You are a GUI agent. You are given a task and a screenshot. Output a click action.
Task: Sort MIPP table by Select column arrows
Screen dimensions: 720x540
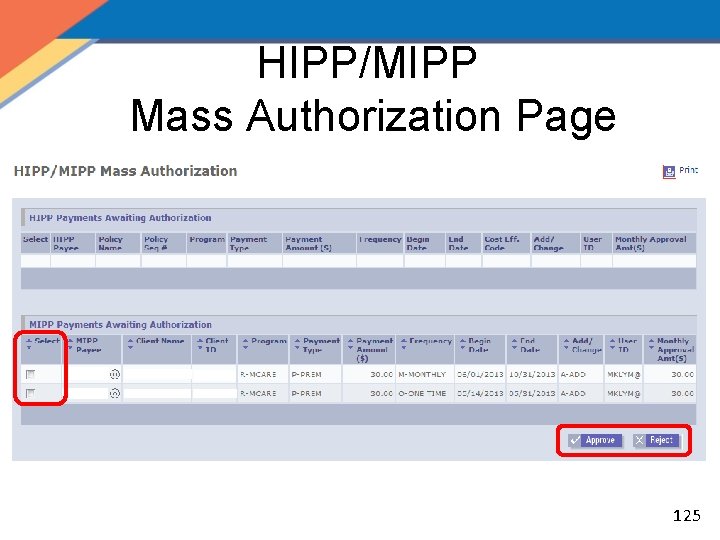[x=29, y=344]
